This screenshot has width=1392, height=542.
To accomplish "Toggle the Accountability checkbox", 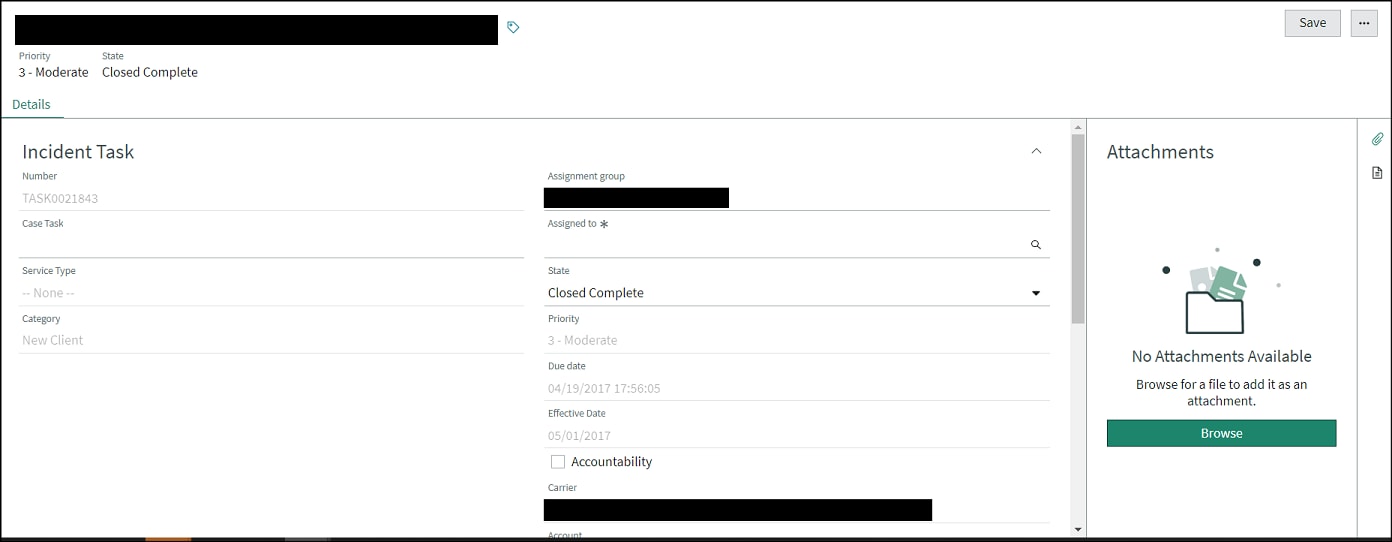I will [558, 461].
